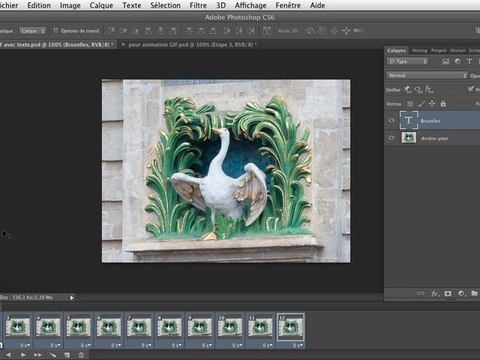Add a layer style with fx icon
The width and height of the screenshot is (480, 360).
click(435, 293)
